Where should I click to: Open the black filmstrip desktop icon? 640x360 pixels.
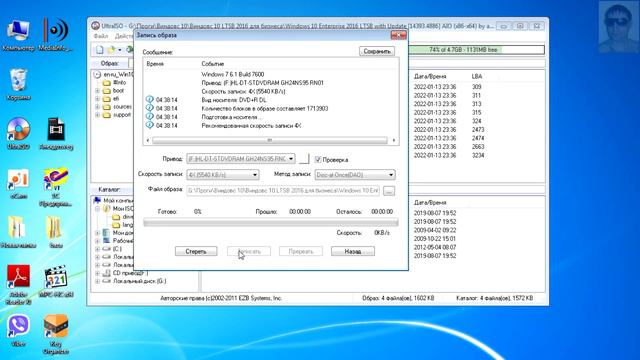pyautogui.click(x=56, y=133)
